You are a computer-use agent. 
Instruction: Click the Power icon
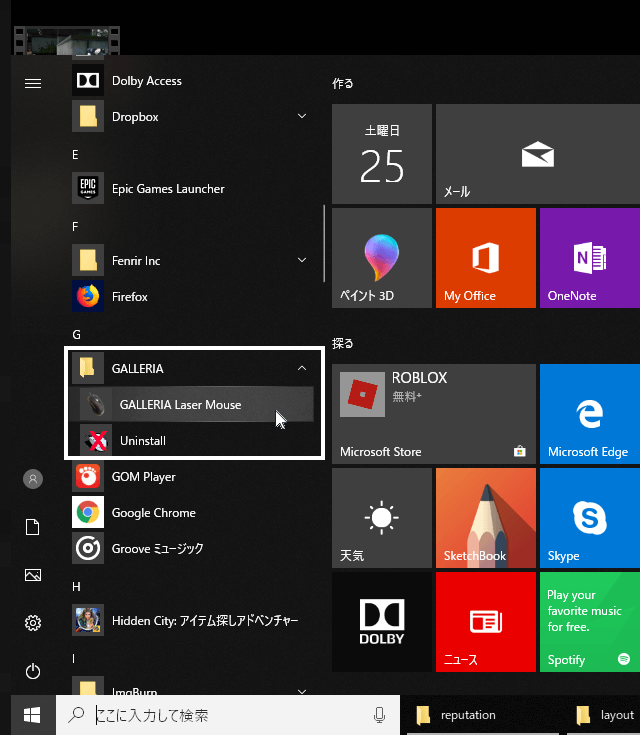point(33,671)
